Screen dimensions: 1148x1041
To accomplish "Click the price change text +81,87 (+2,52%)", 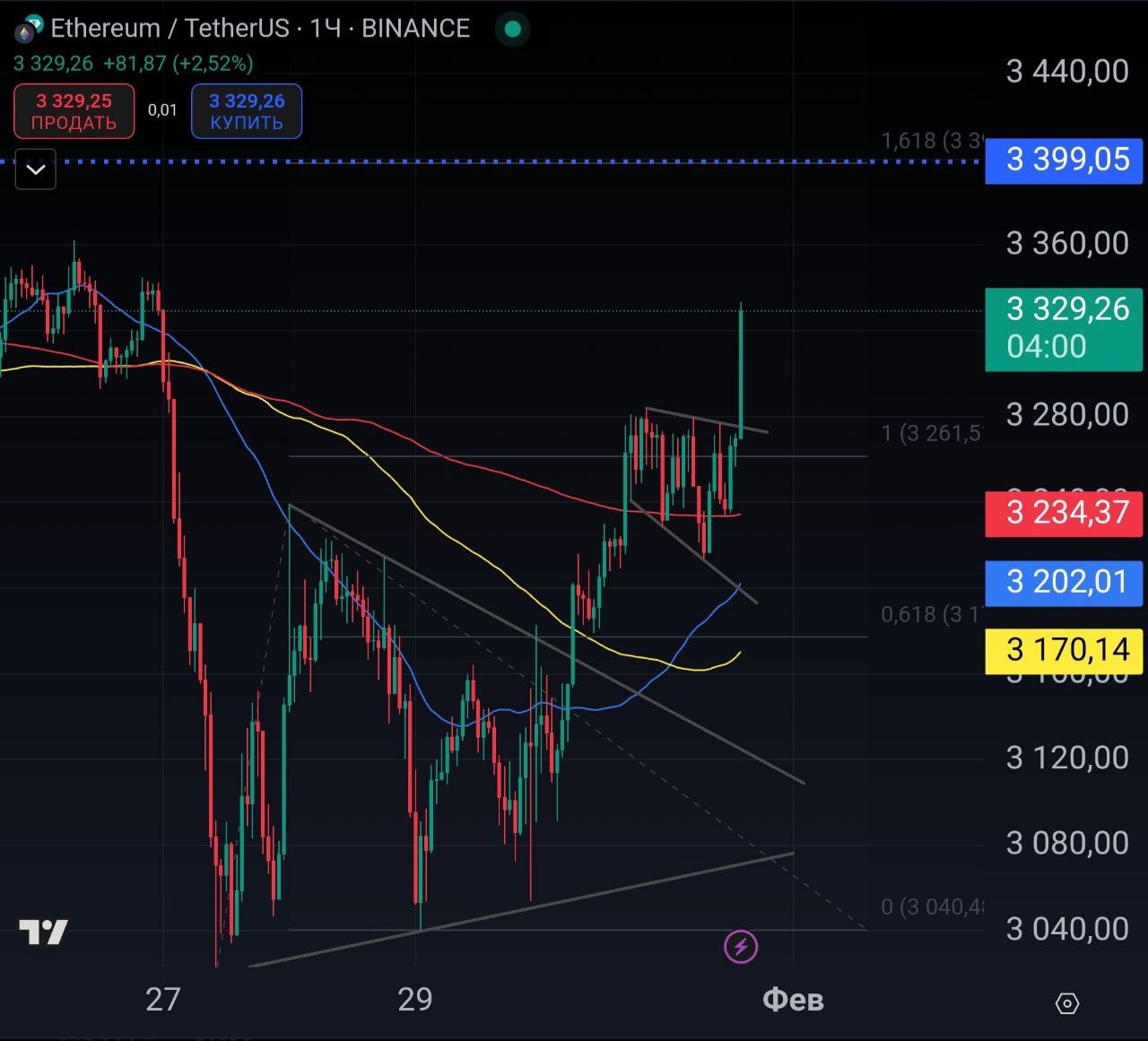I will 178,64.
